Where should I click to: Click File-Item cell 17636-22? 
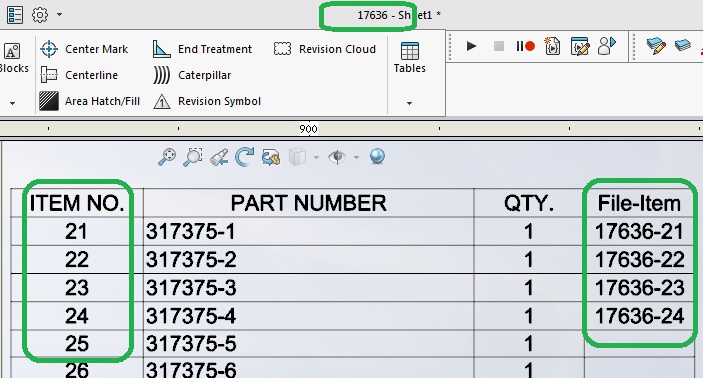click(x=639, y=259)
